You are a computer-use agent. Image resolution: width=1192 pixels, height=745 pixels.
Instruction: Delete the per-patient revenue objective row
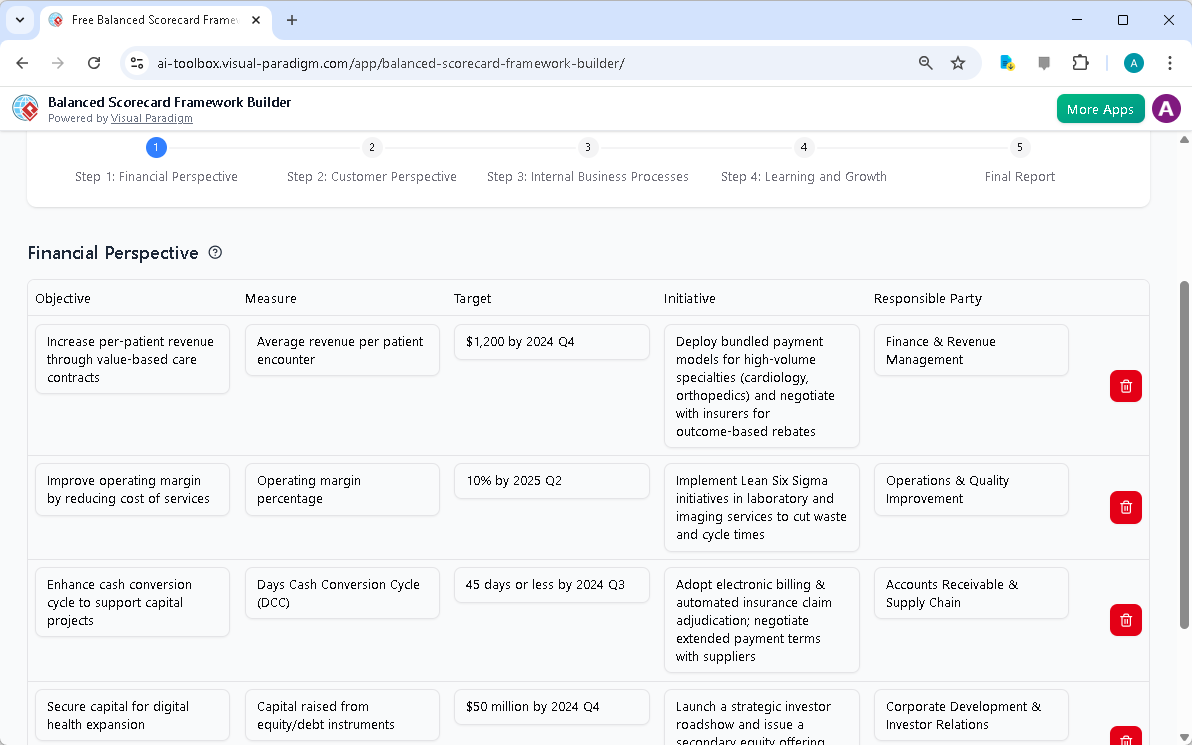pyautogui.click(x=1125, y=386)
